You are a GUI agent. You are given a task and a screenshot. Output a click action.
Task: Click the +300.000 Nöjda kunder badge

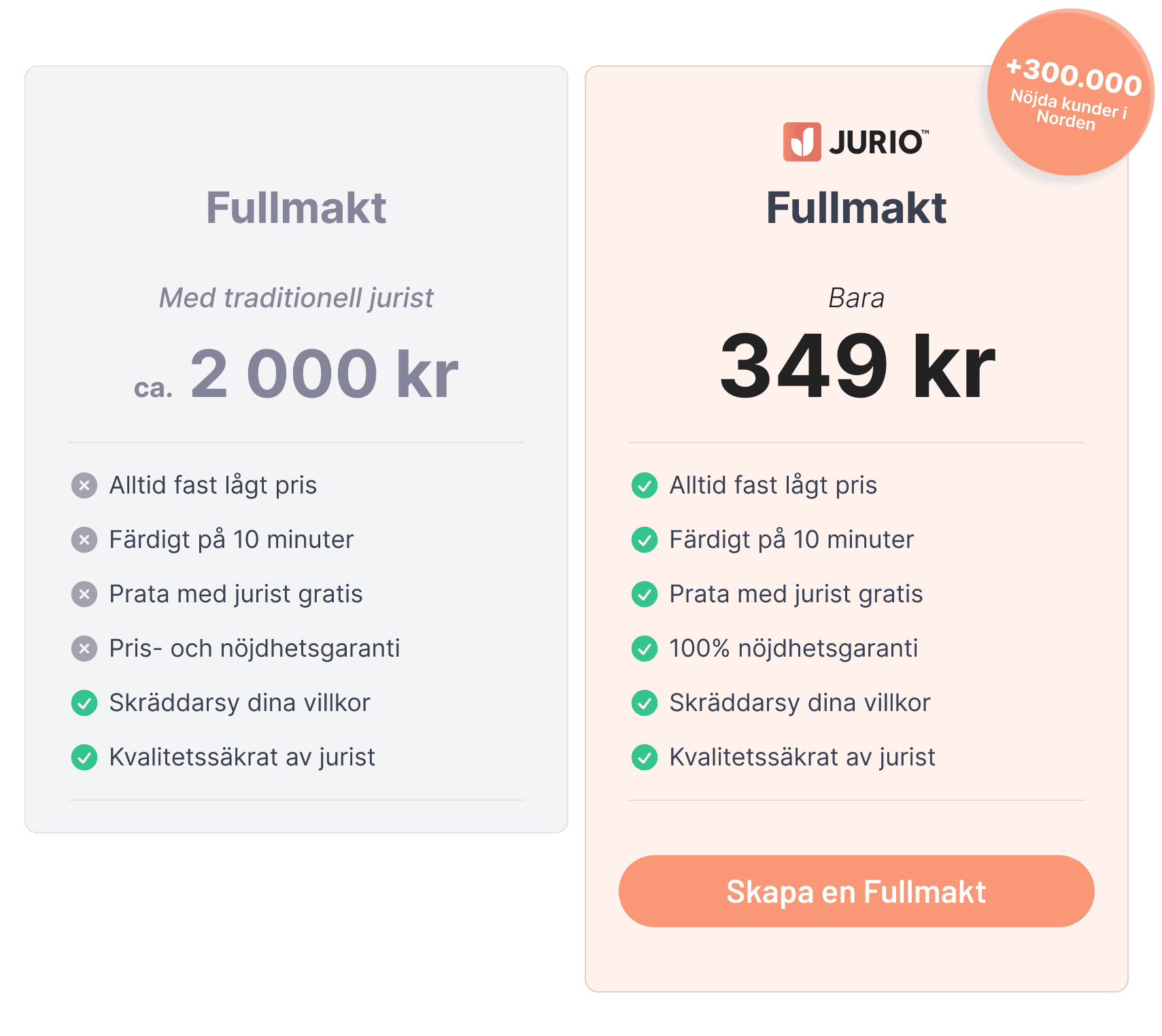pos(1070,92)
